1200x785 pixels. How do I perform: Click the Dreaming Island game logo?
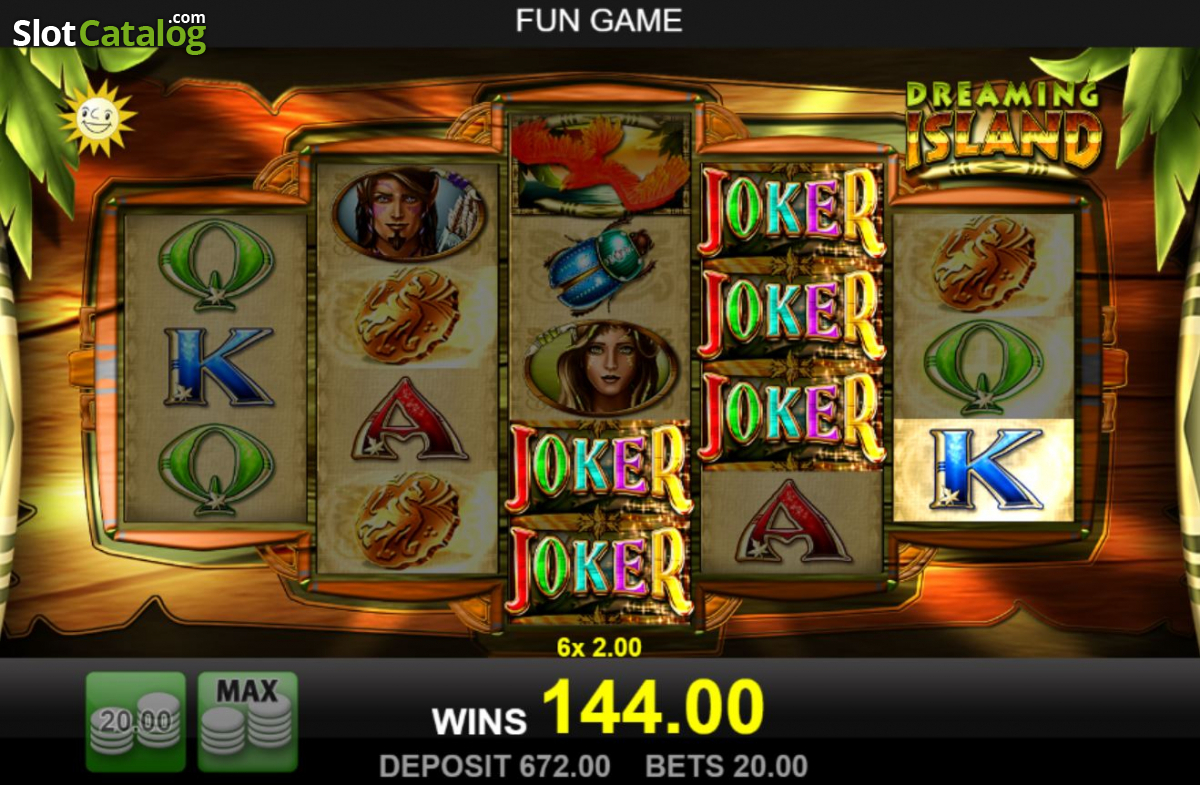coord(1001,125)
